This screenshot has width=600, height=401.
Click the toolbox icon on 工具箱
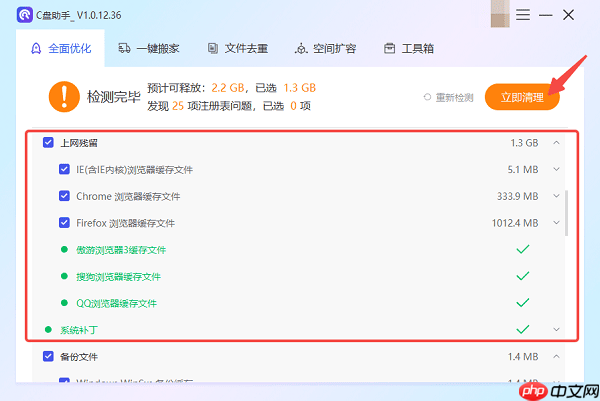[x=390, y=48]
